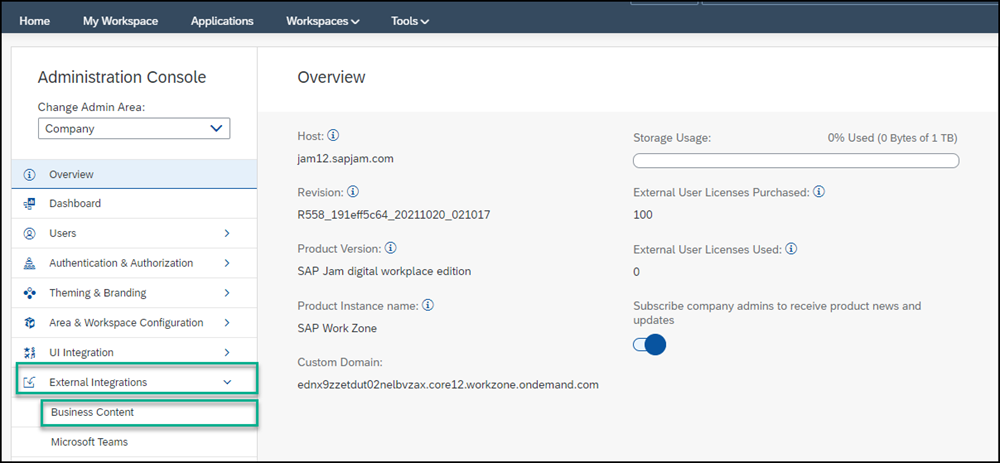Click the Overview info icon in sidebar

point(29,175)
